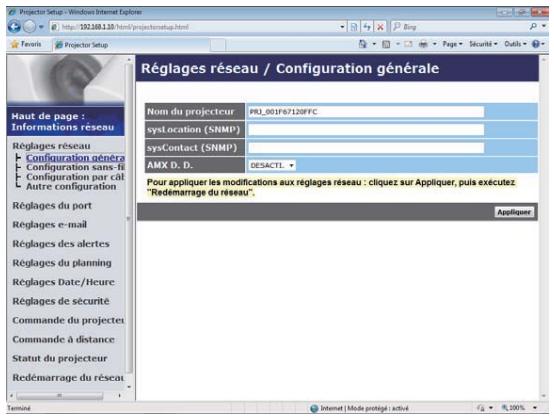Screen dimensions: 554x418
Task: Open the AMX D. D. dropdown
Action: 272,165
